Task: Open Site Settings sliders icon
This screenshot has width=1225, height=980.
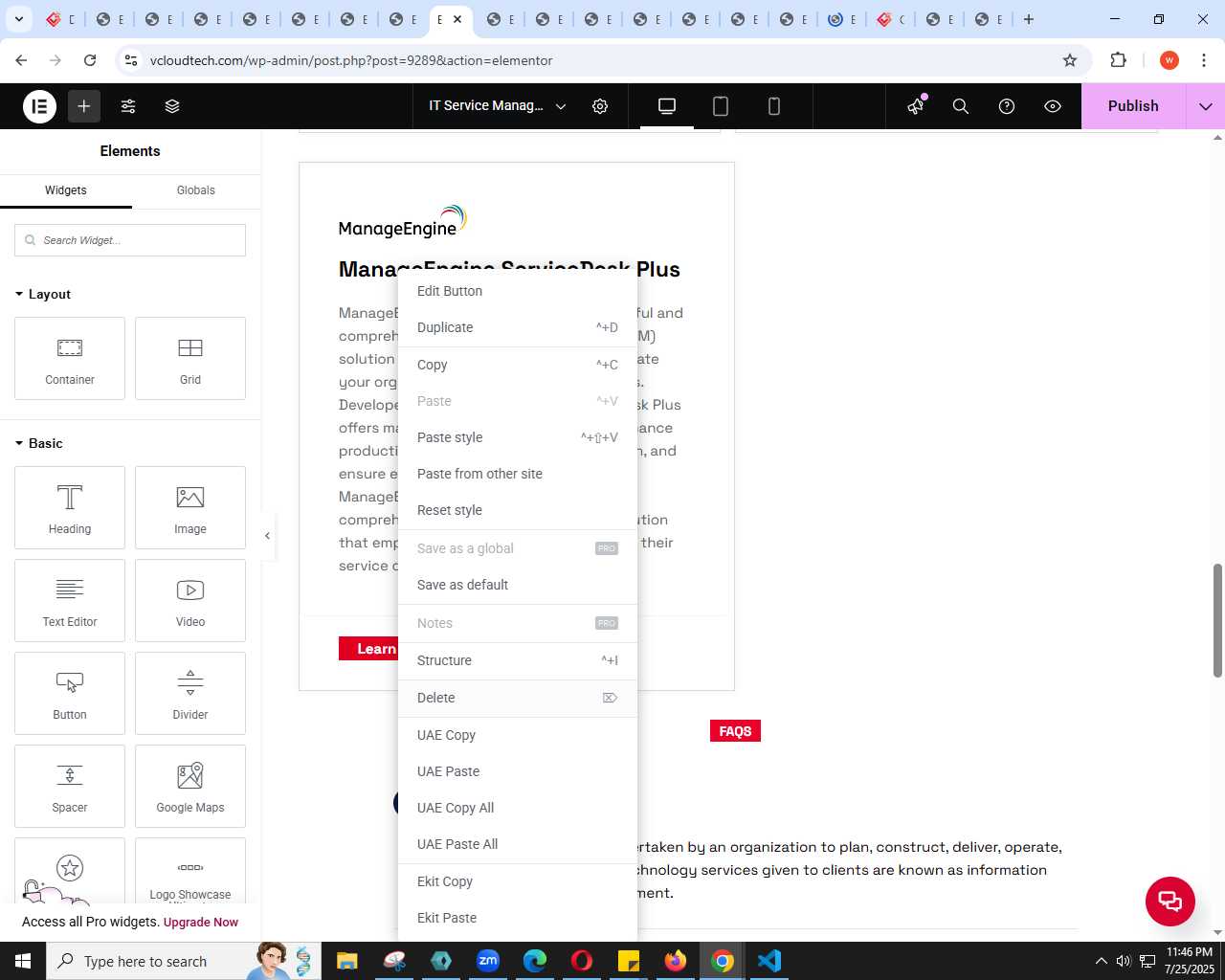Action: (128, 106)
